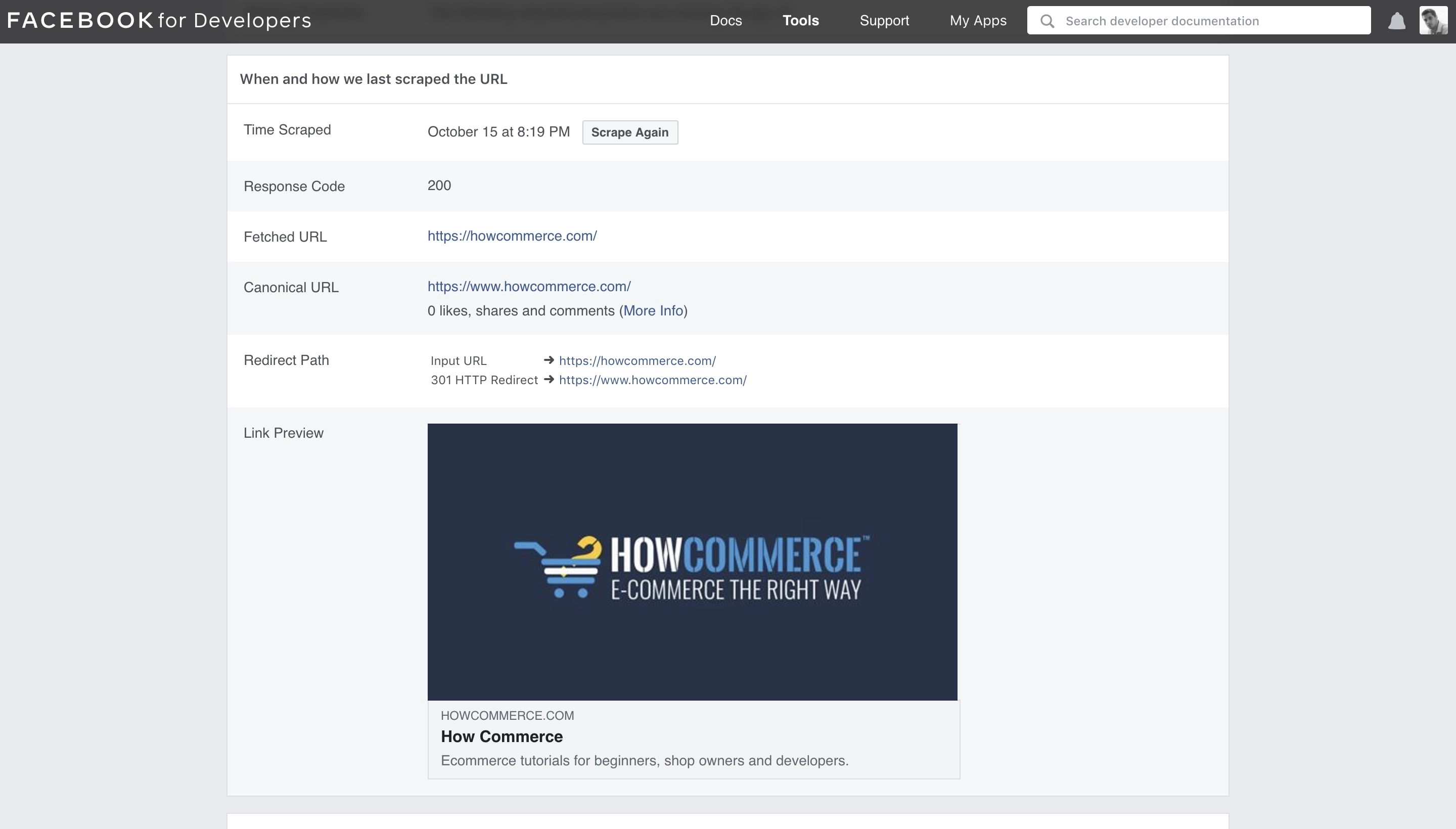Click the Link Preview row label
The image size is (1456, 829).
[x=283, y=433]
